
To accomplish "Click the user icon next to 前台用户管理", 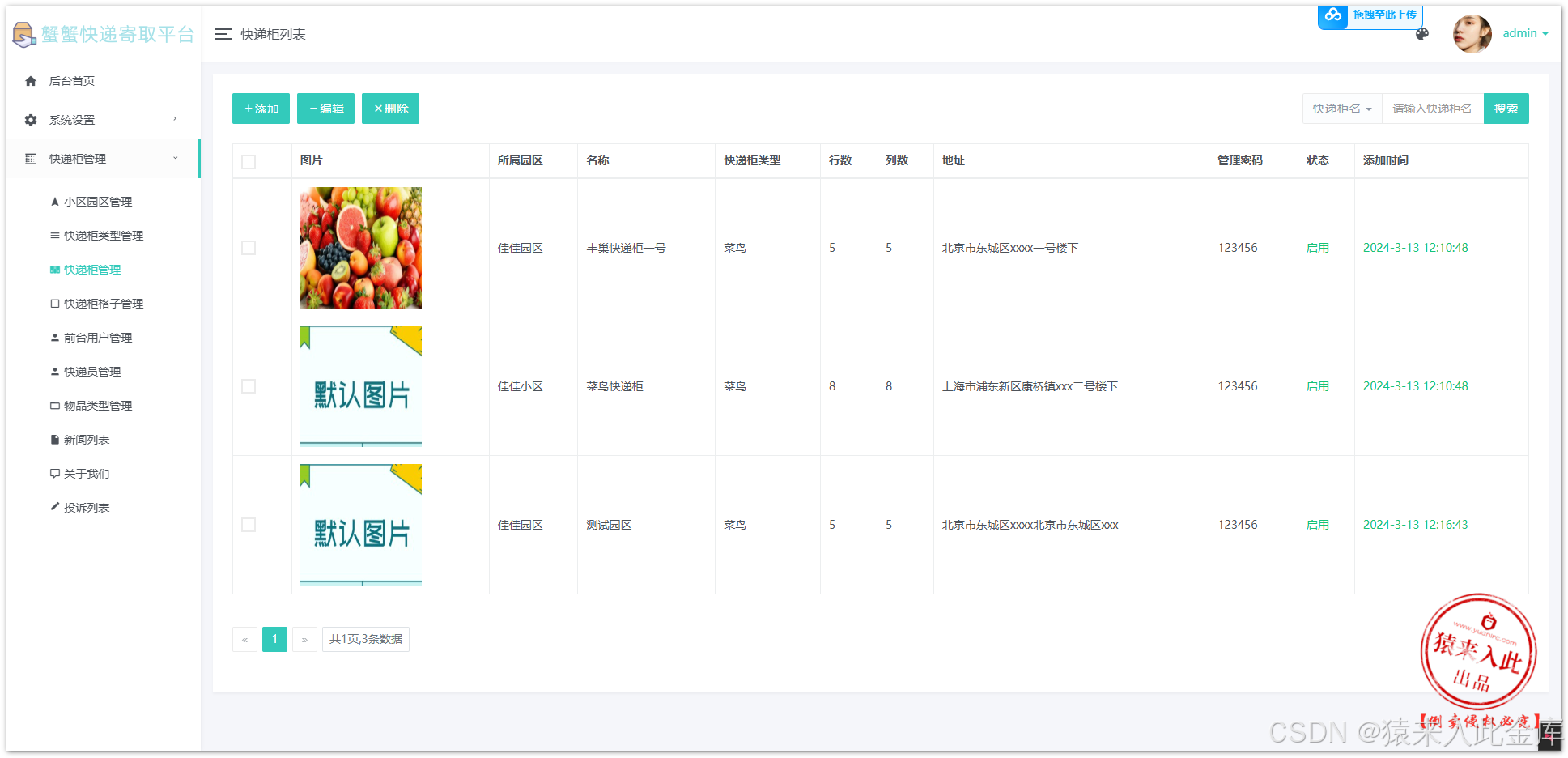I will (55, 338).
